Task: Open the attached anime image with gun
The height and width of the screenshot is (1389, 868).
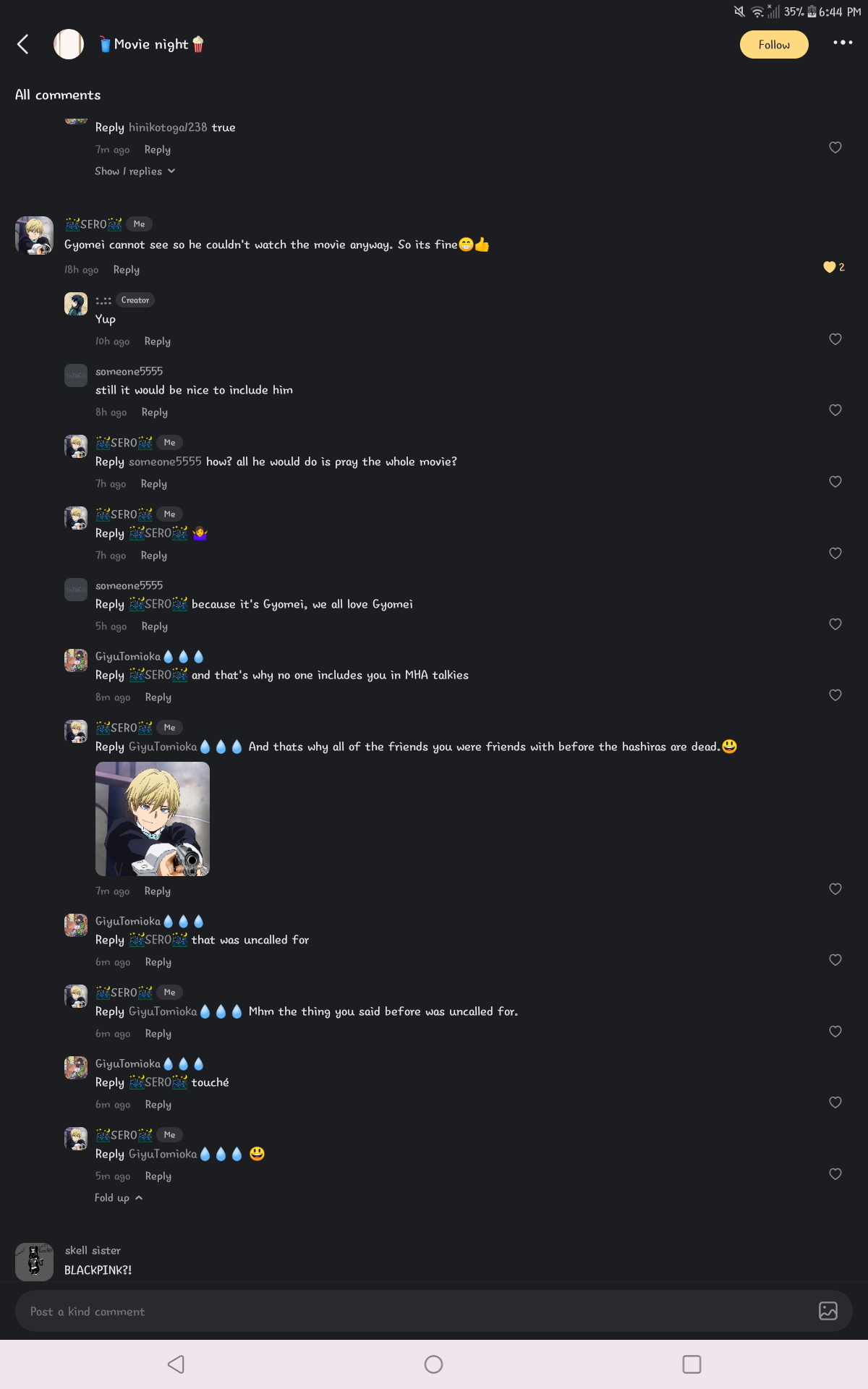Action: [x=153, y=819]
